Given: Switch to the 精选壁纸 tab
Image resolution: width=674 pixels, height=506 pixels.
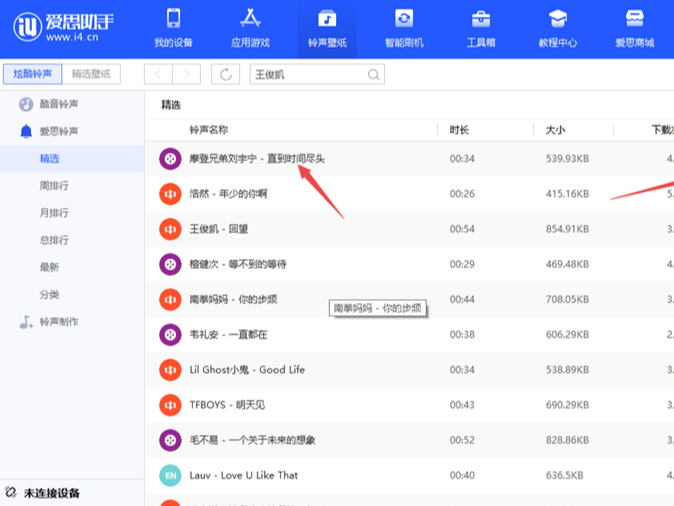Looking at the screenshot, I should click(x=91, y=74).
